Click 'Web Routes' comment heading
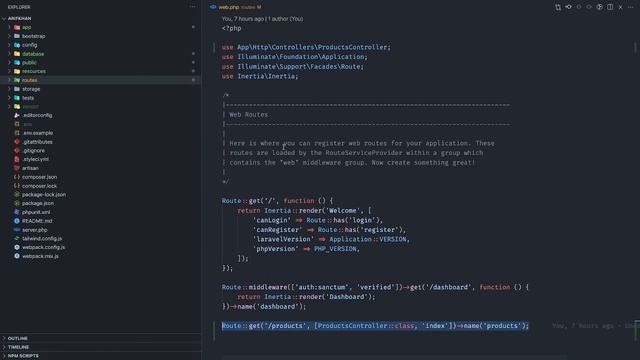 [249, 115]
